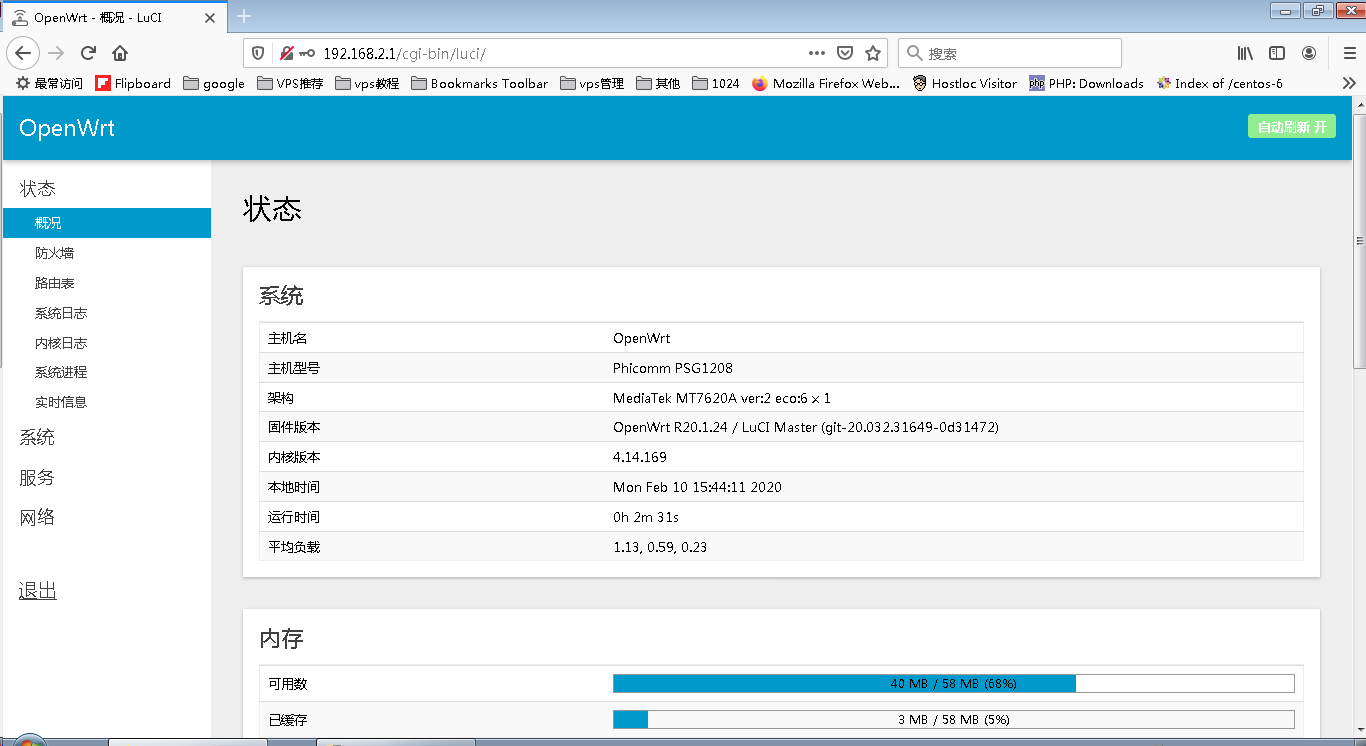
Task: Open a new tab with plus button
Action: coord(244,16)
